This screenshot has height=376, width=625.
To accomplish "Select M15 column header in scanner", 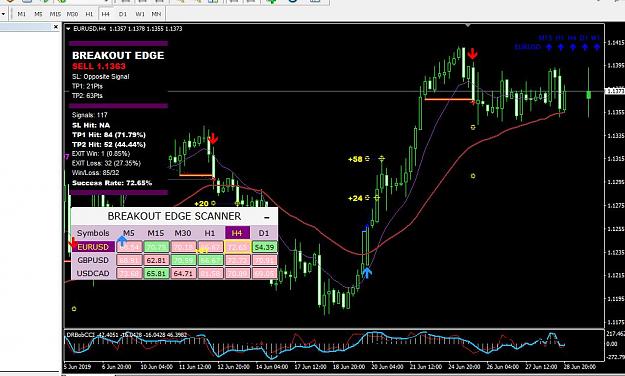I will click(156, 233).
